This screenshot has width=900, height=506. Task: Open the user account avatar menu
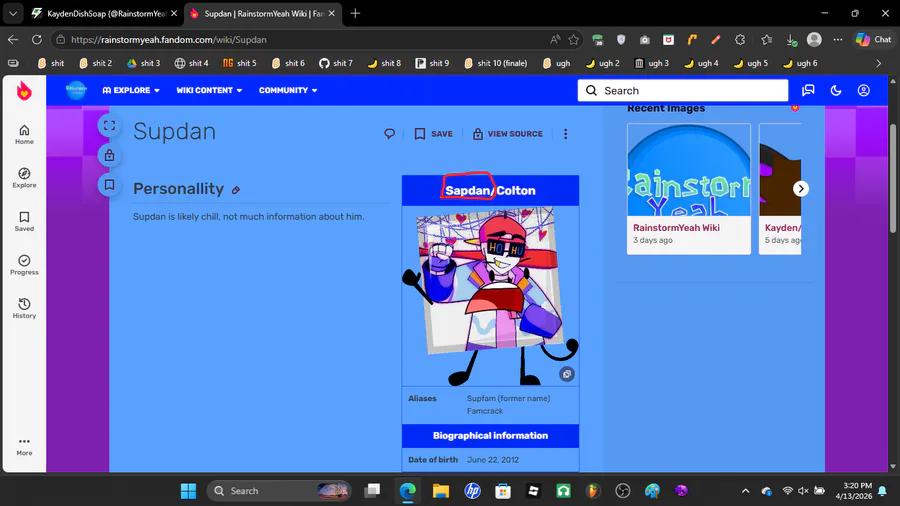click(x=863, y=90)
